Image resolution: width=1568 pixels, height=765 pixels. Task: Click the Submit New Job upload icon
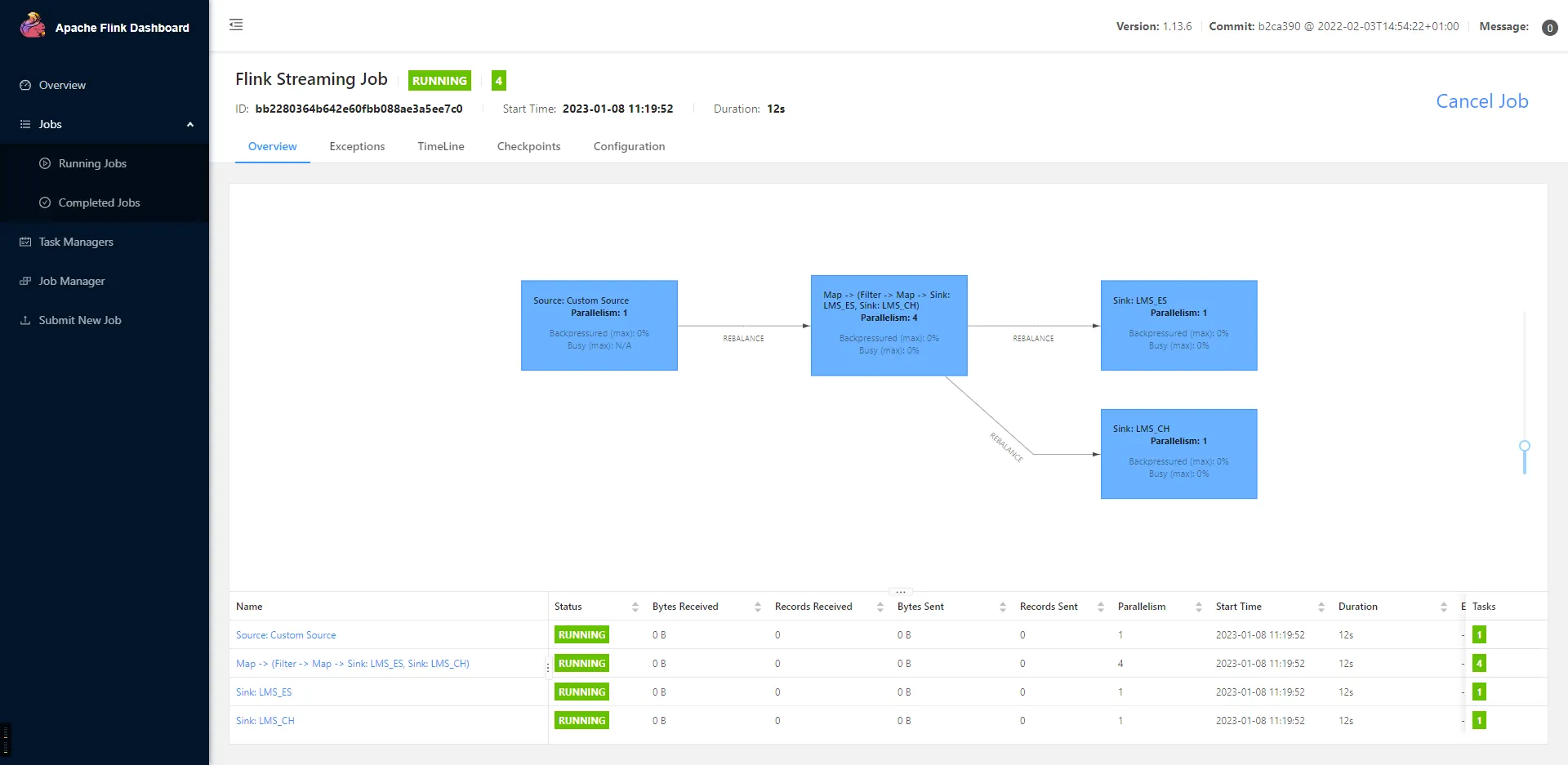tap(25, 320)
